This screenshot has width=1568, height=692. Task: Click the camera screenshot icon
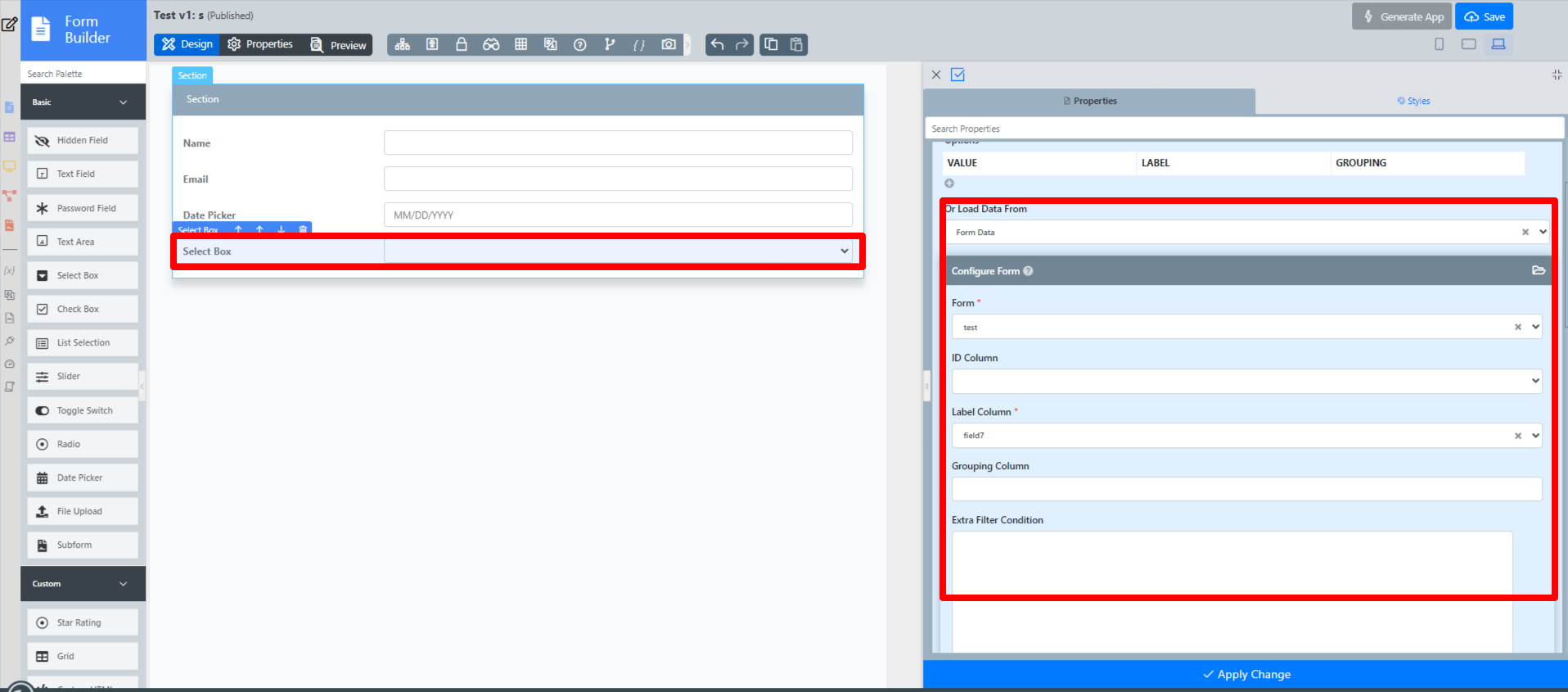669,44
